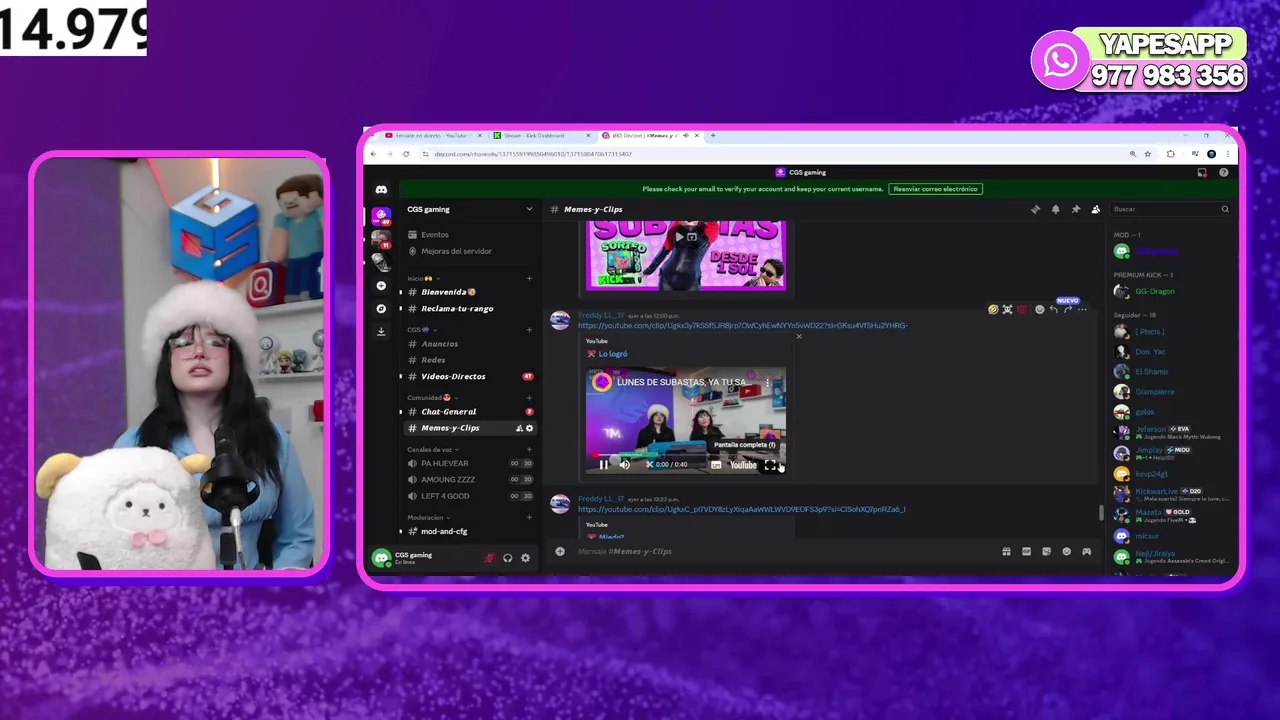Open notification settings bell icon

[1055, 209]
